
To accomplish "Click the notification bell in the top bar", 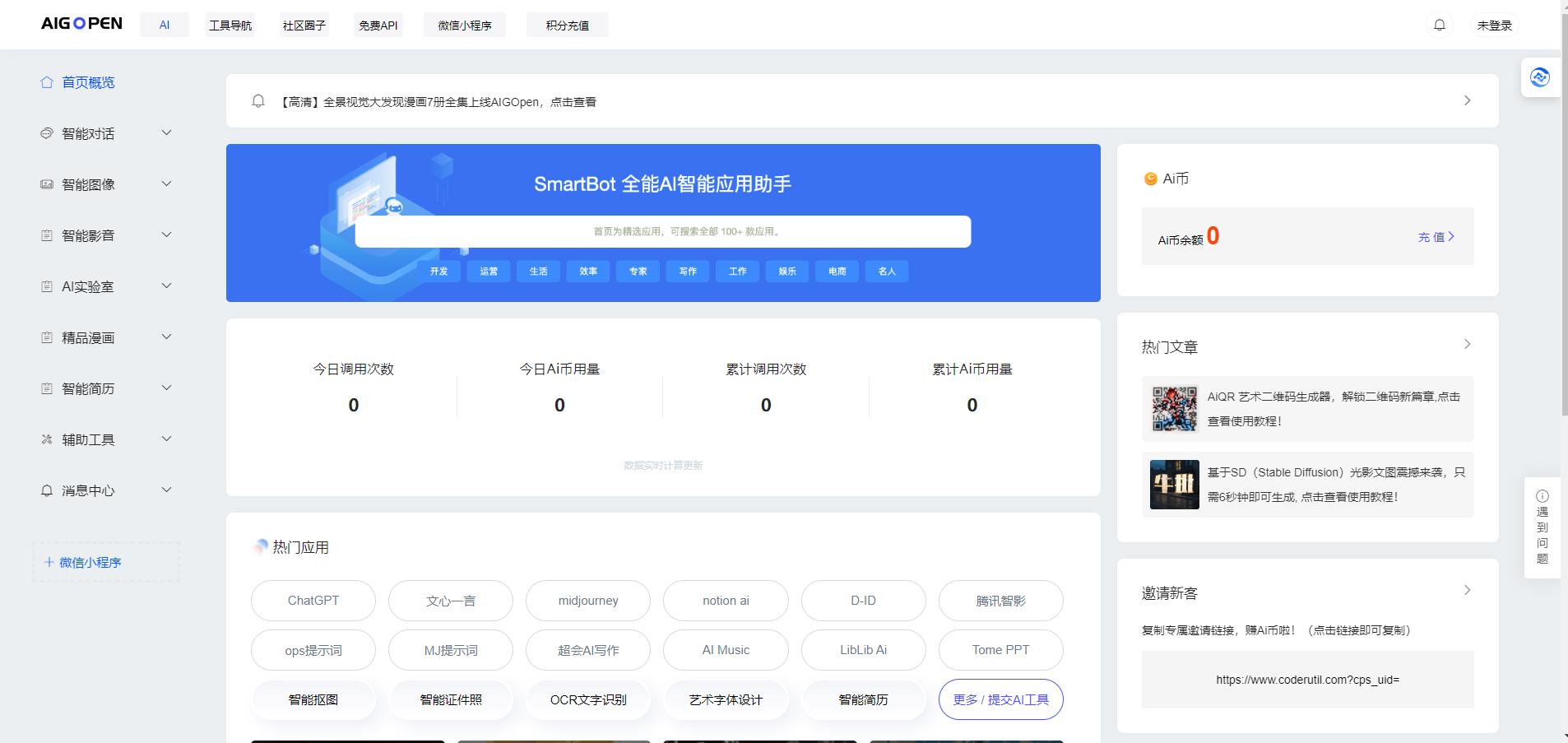I will (1439, 26).
